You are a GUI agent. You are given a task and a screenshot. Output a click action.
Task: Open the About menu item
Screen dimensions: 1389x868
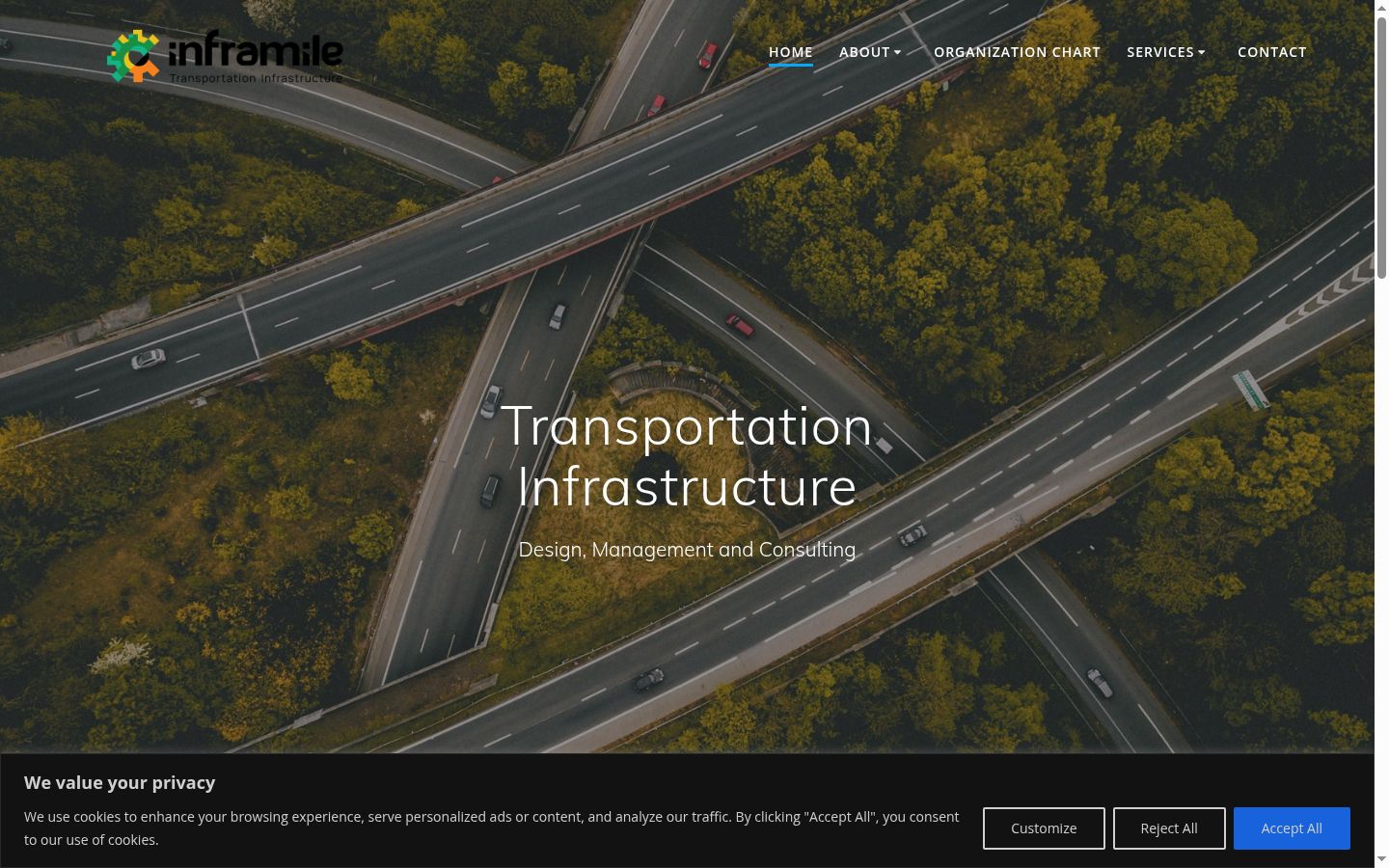[x=864, y=52]
